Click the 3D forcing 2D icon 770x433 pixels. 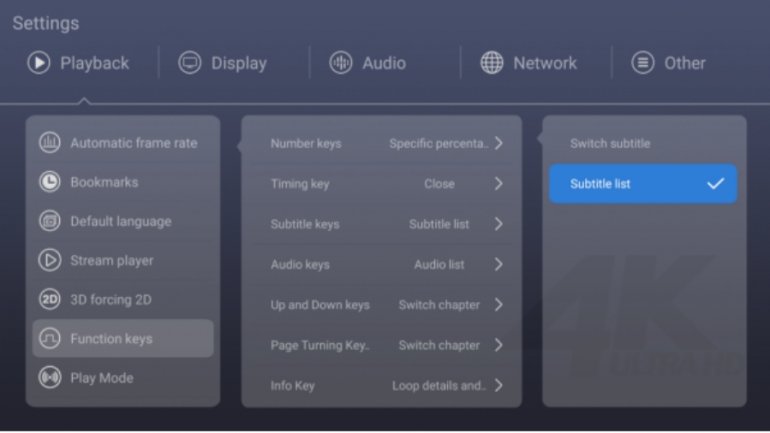(49, 299)
